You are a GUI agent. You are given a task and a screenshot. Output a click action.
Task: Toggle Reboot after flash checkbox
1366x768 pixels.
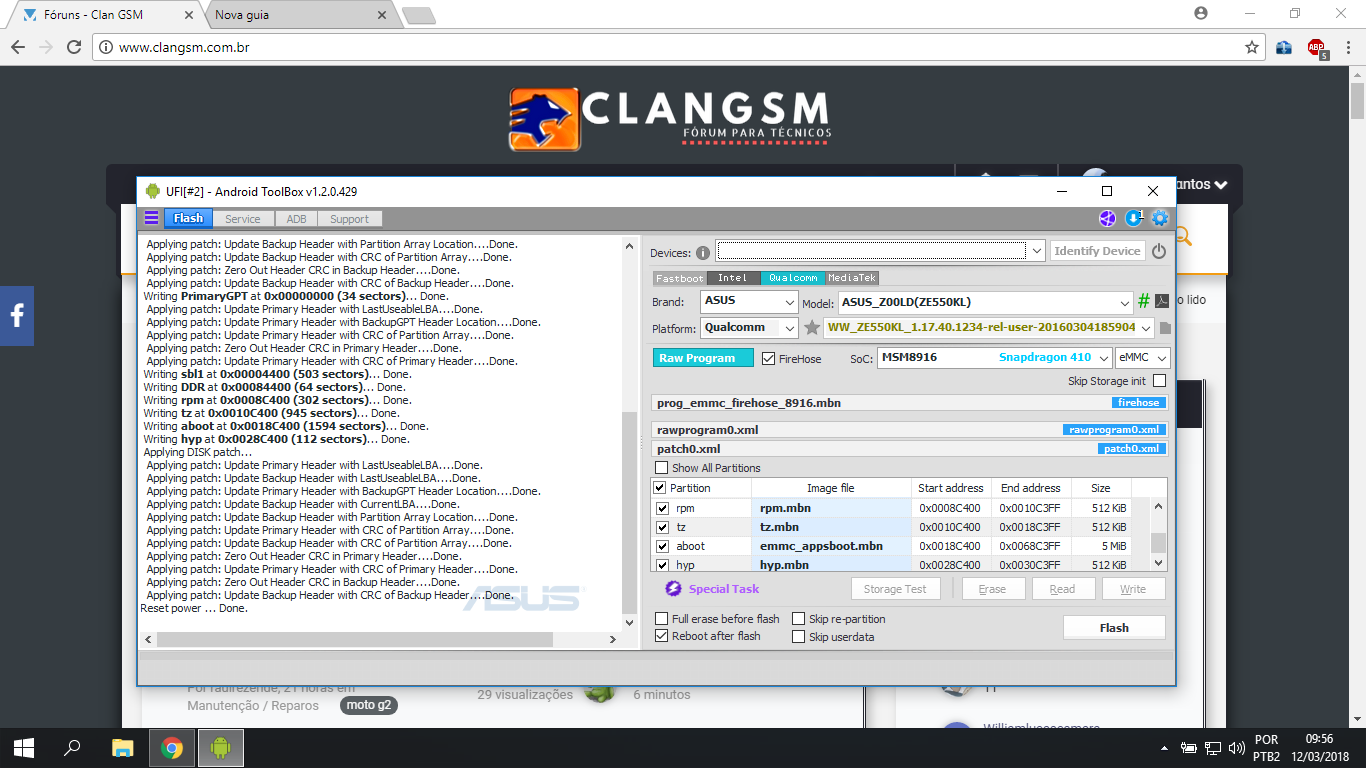pos(661,636)
